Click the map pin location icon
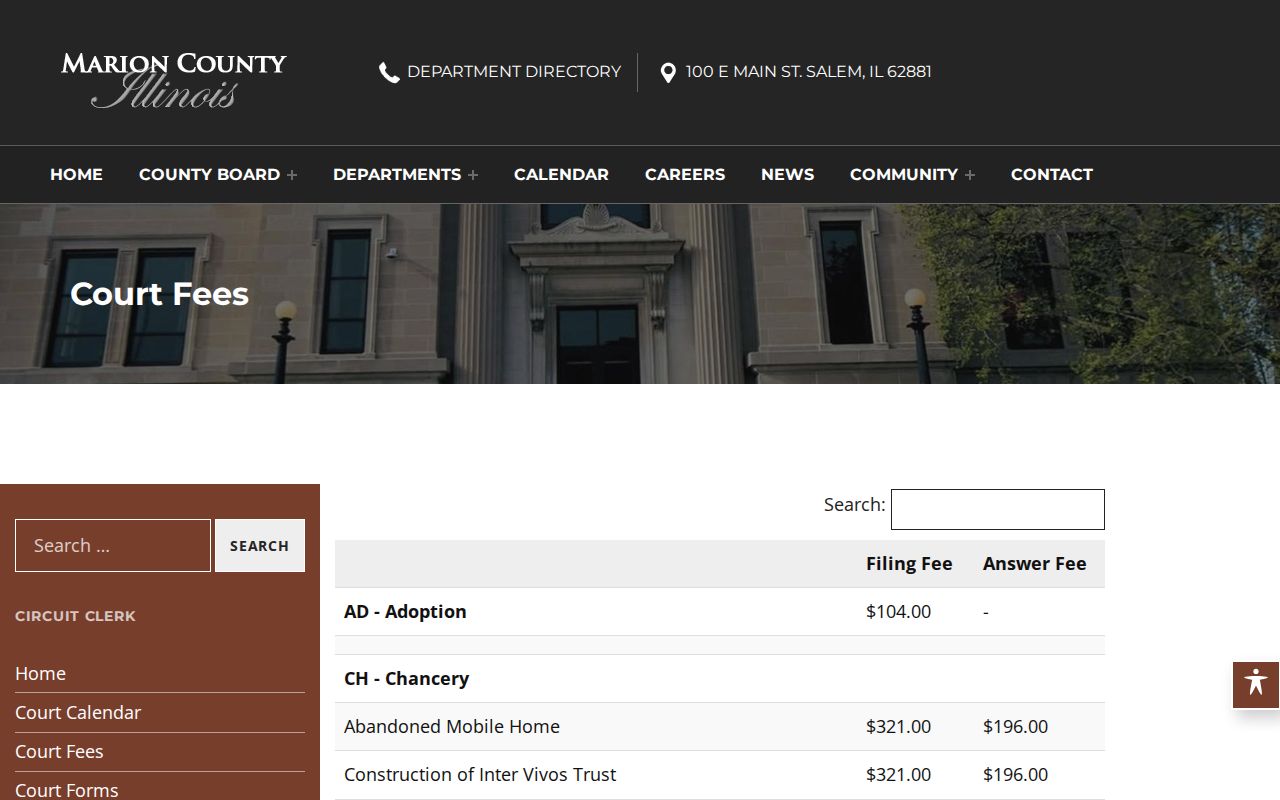1280x800 pixels. [x=668, y=72]
